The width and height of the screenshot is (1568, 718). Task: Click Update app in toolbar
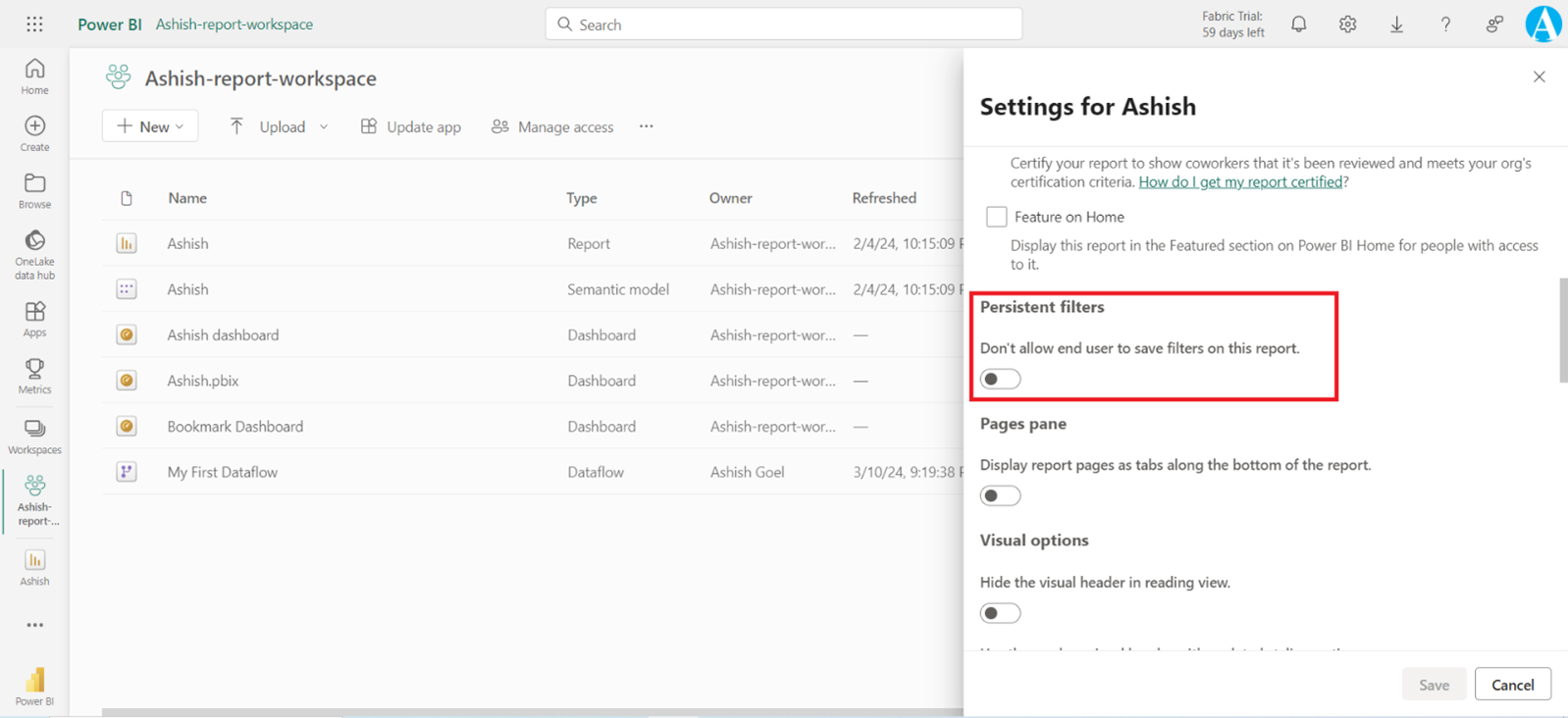411,127
